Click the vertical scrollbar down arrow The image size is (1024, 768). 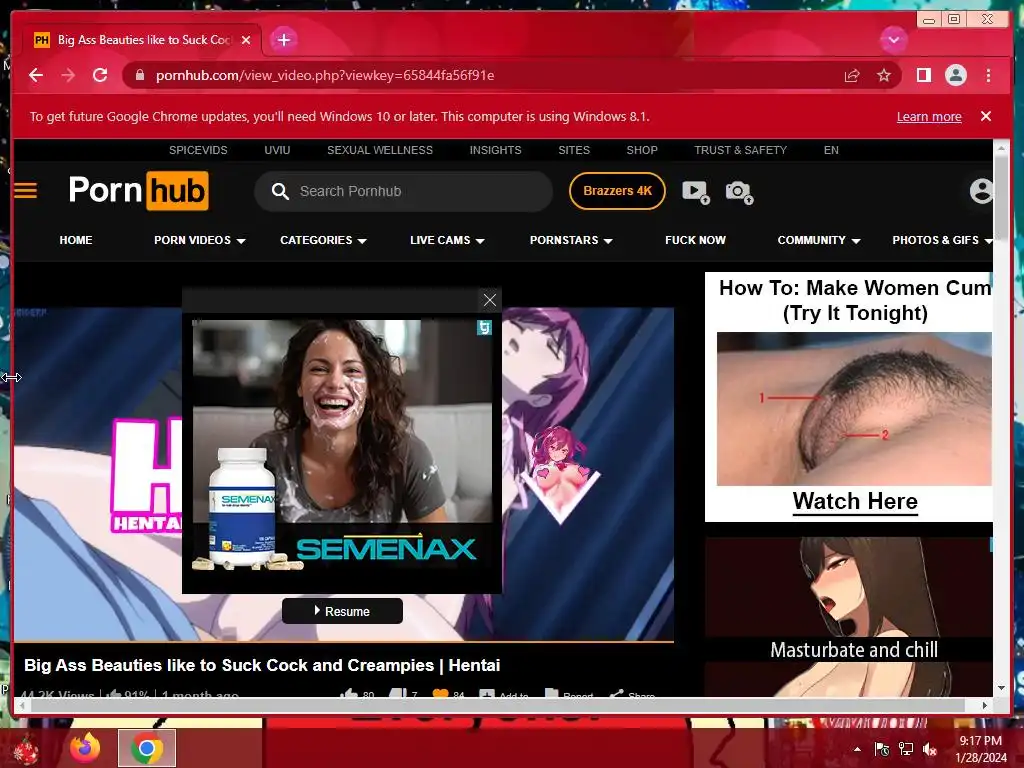click(1000, 688)
